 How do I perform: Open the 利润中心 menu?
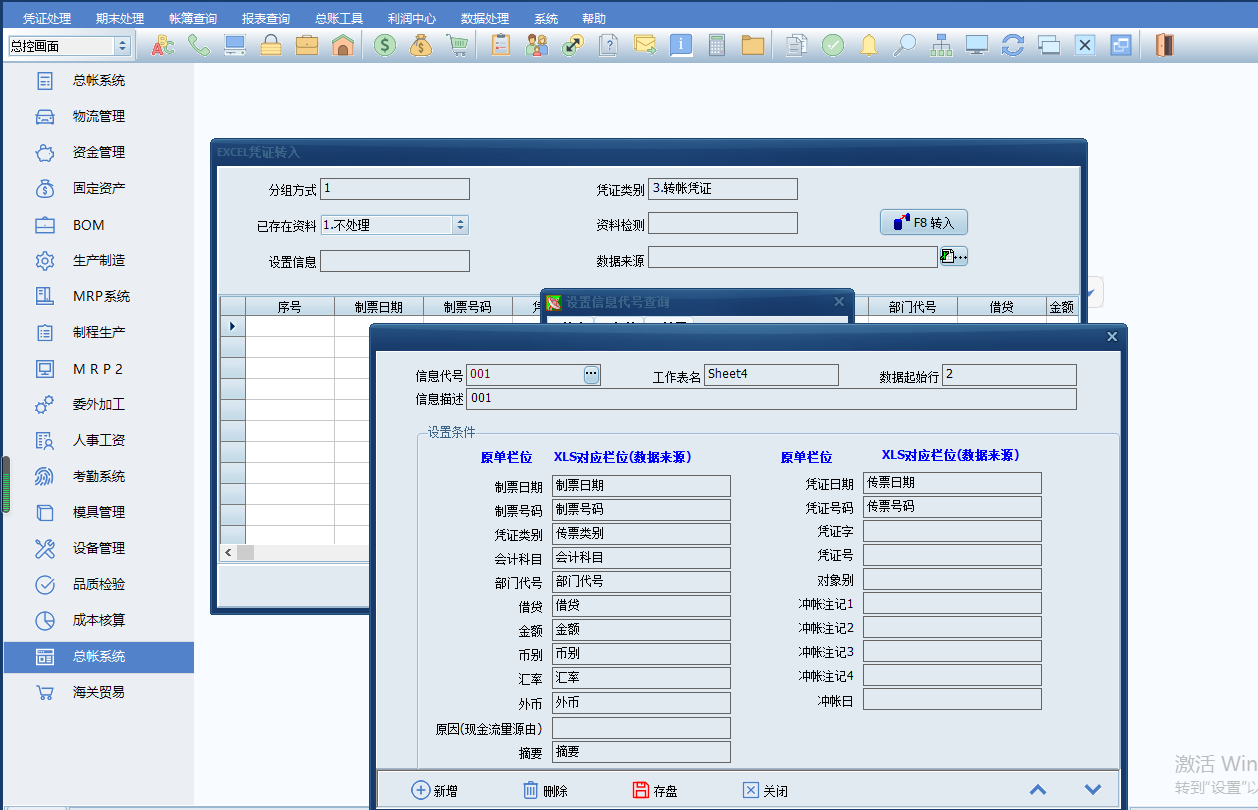(412, 19)
